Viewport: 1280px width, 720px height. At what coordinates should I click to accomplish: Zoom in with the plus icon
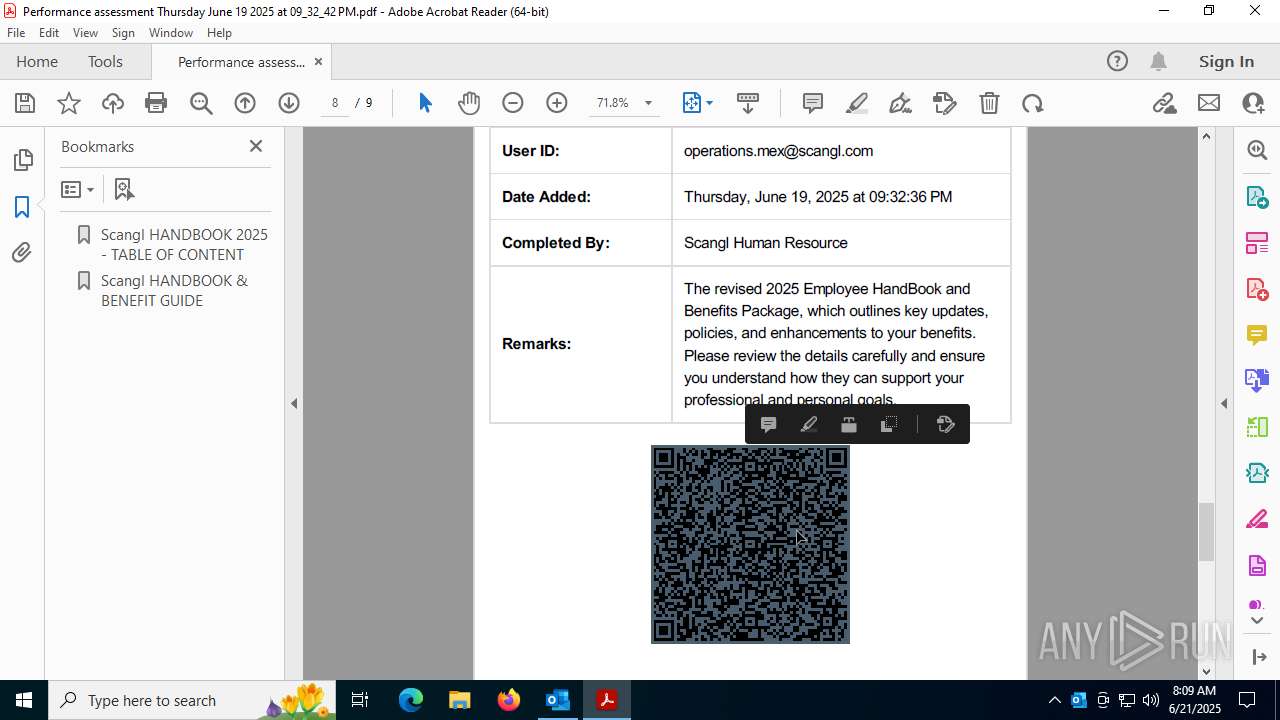pos(557,103)
